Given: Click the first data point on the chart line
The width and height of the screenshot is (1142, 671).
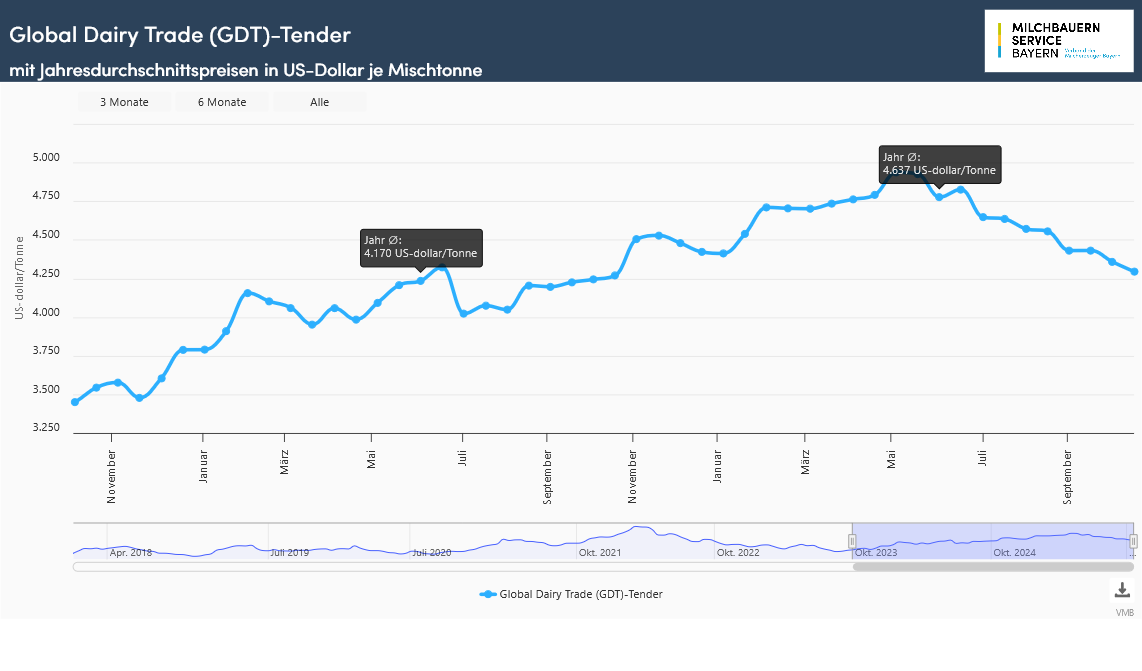Looking at the screenshot, I should pos(75,402).
